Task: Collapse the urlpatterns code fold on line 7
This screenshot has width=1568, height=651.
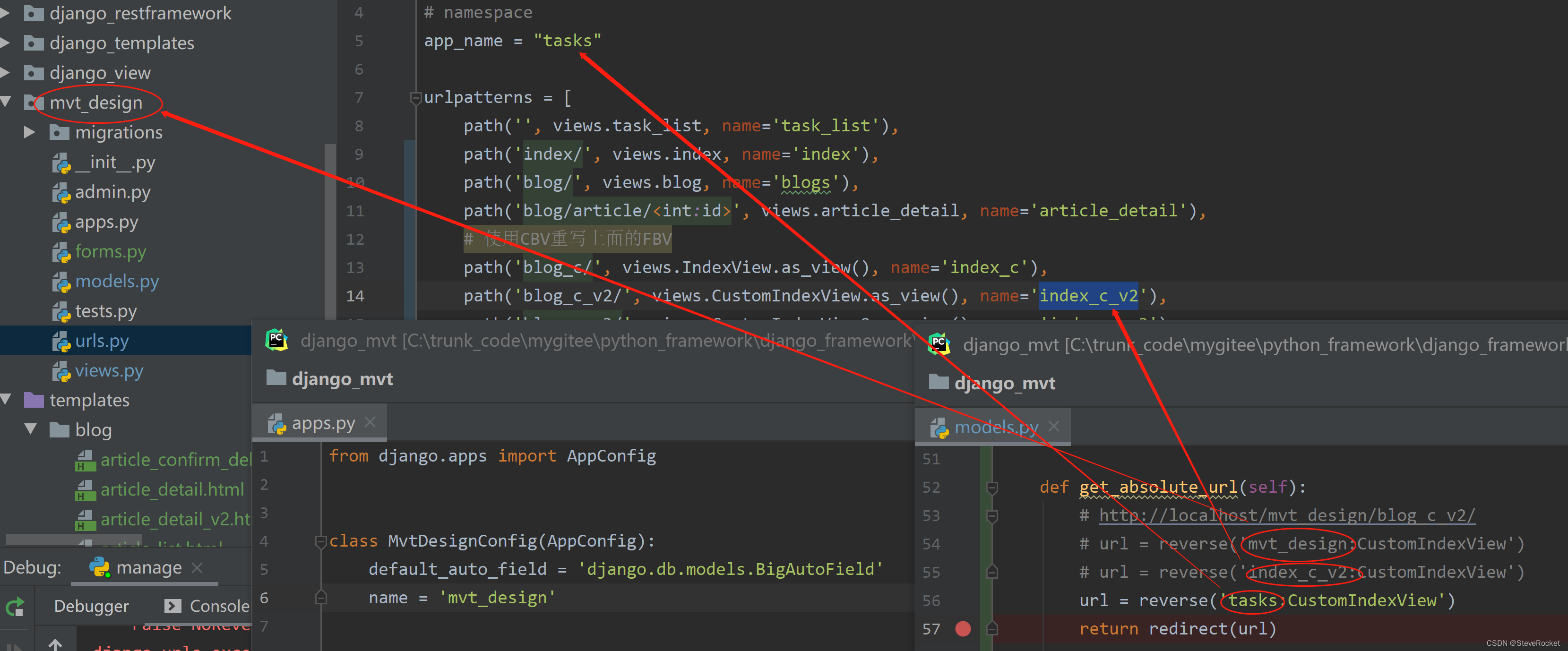Action: pyautogui.click(x=417, y=97)
